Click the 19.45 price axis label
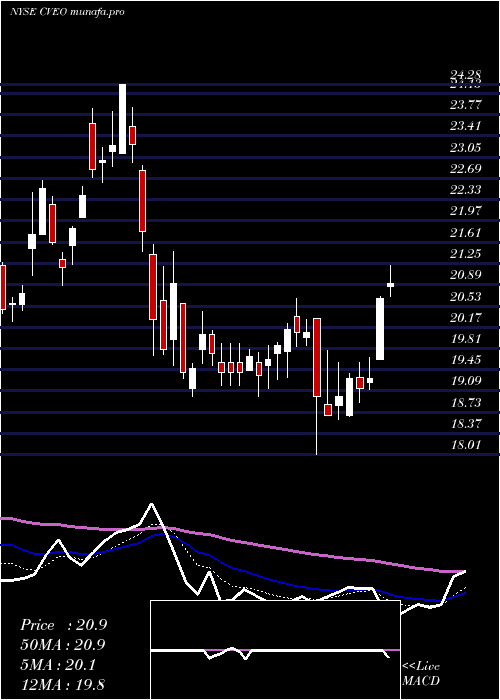This screenshot has width=500, height=700. [x=466, y=360]
